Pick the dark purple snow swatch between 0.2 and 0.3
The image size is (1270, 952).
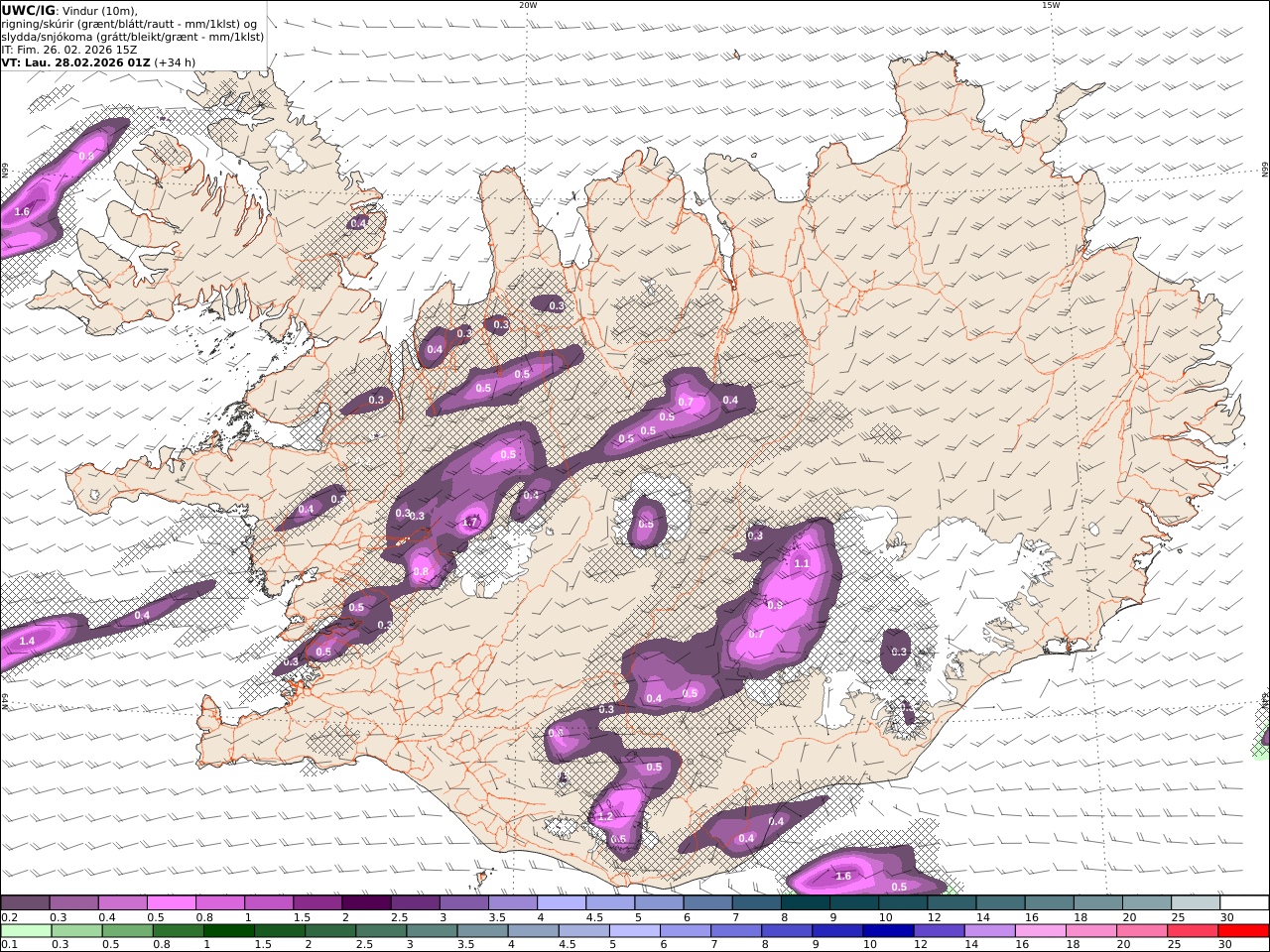click(x=25, y=903)
